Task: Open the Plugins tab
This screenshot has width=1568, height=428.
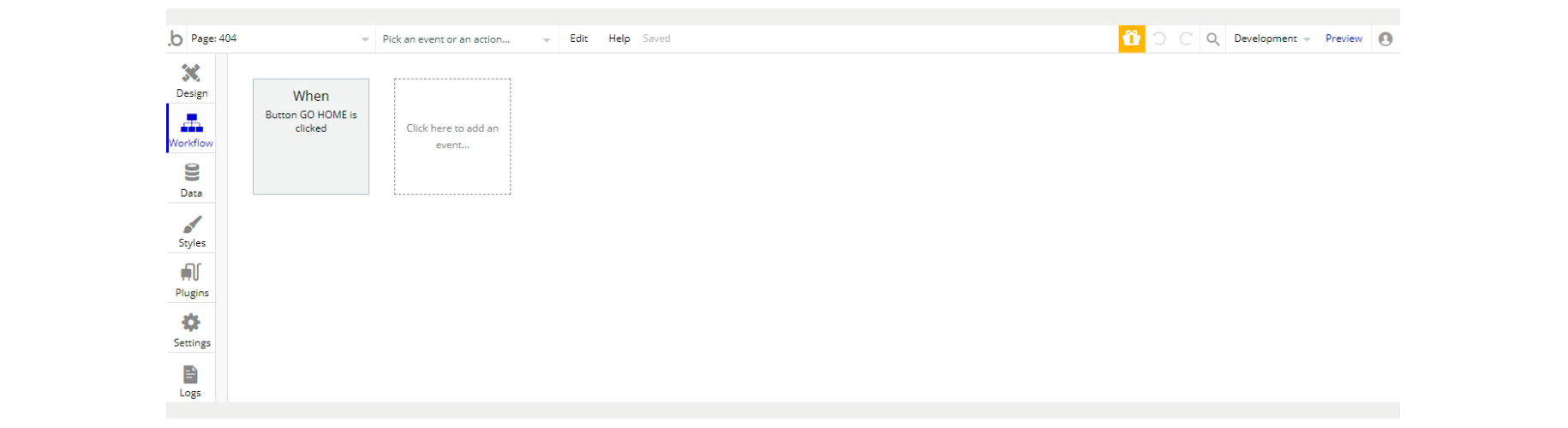Action: click(191, 279)
